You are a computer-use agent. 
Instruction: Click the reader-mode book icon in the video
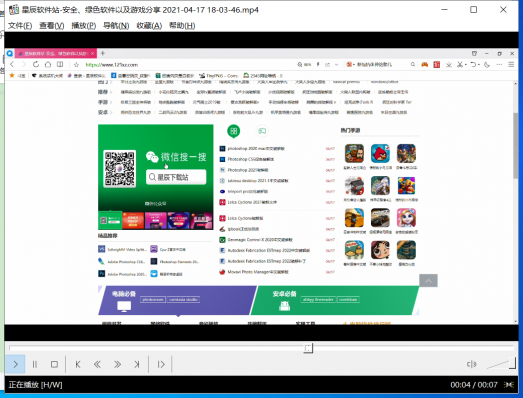tap(60, 64)
